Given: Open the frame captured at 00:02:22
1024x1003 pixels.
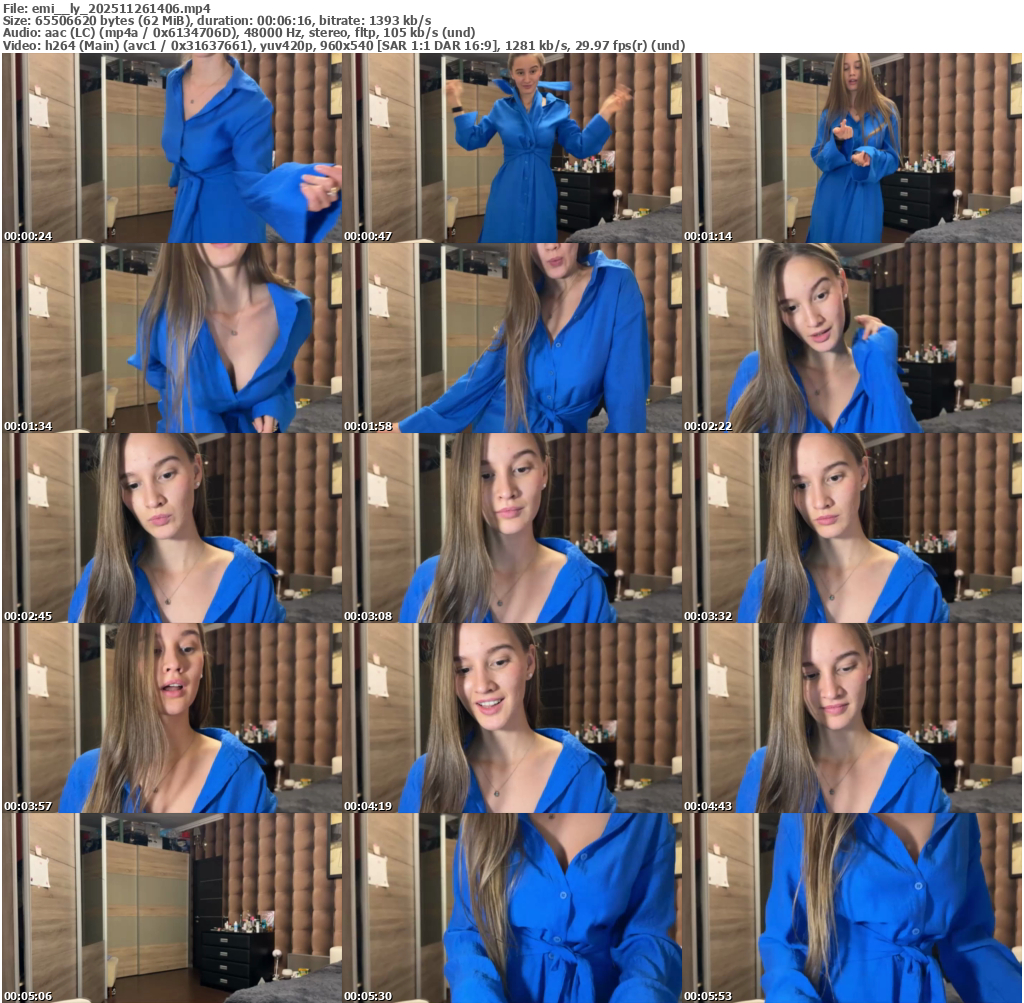Looking at the screenshot, I should click(852, 338).
